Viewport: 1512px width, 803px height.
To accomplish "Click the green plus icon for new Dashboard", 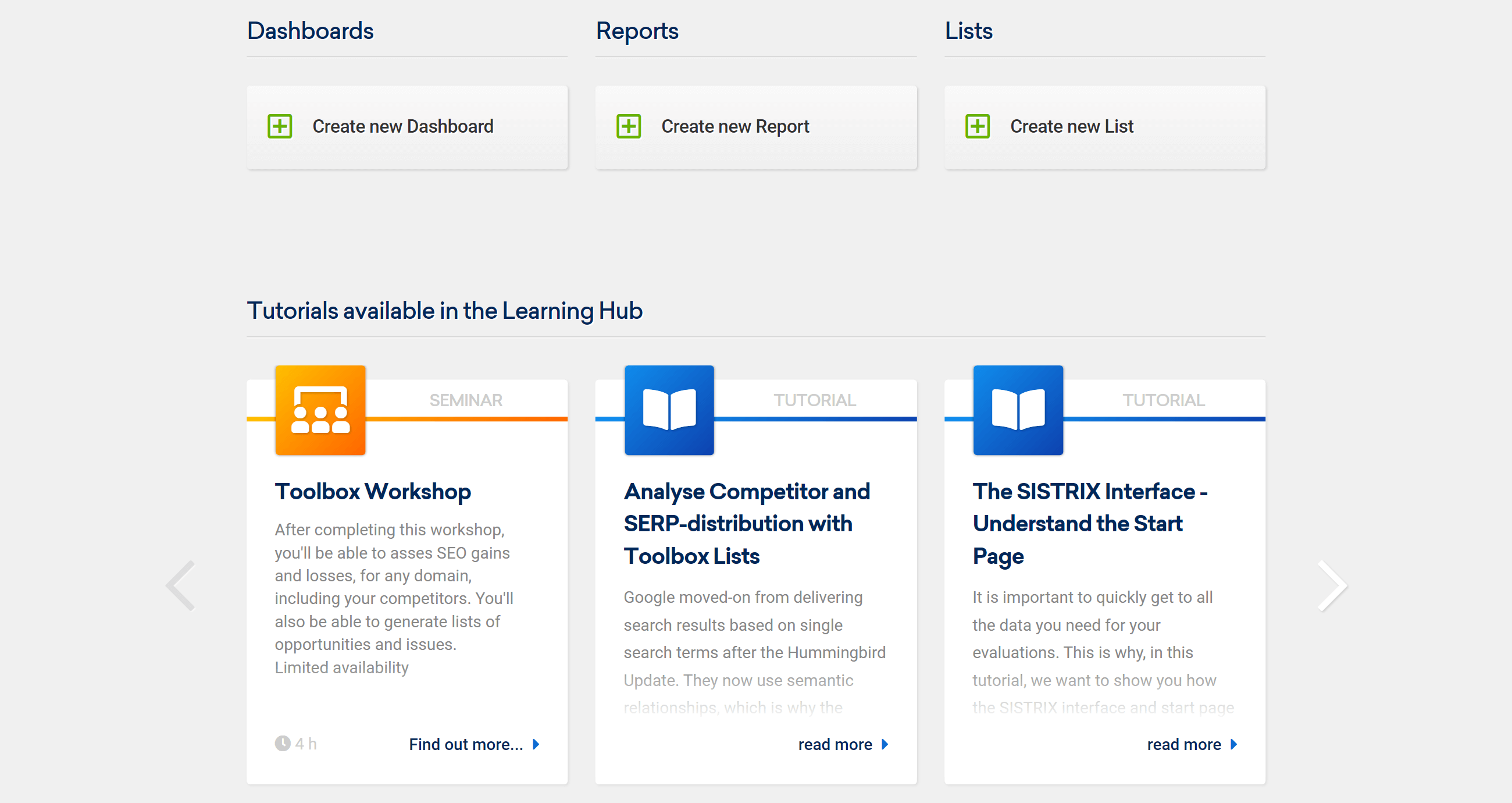I will pyautogui.click(x=280, y=126).
